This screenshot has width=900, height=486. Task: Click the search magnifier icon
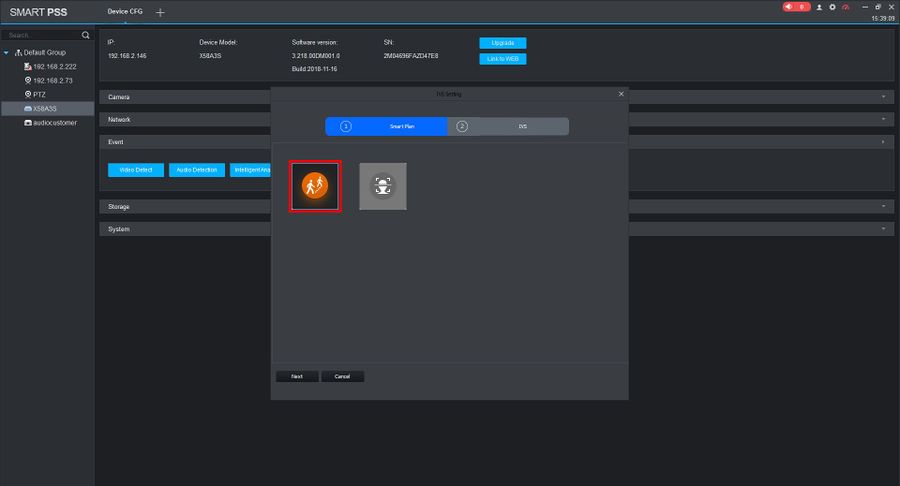click(x=86, y=36)
